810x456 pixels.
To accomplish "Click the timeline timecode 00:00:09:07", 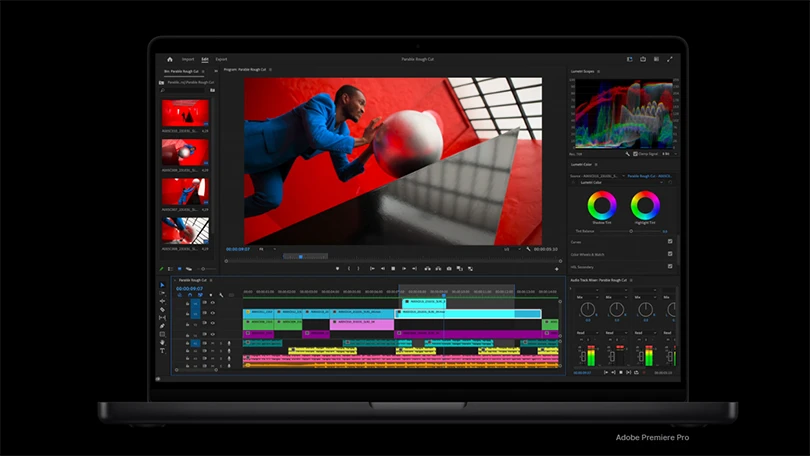I will coord(190,288).
